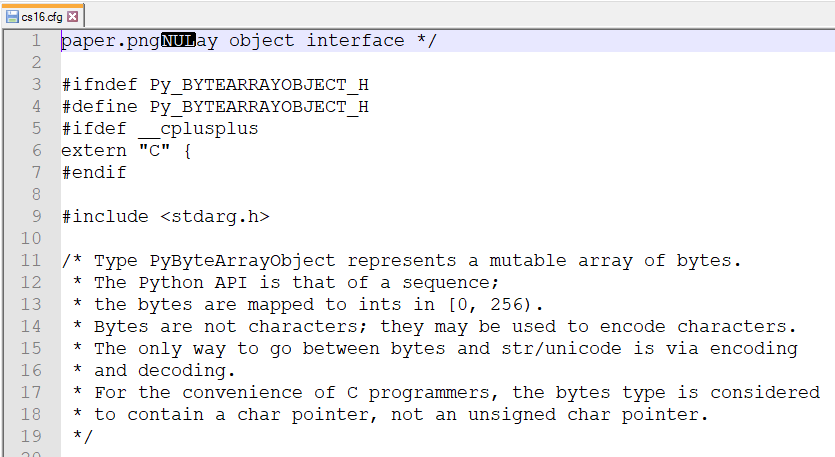This screenshot has height=457, width=835.
Task: Click the highlighted NUL character on line 1
Action: pyautogui.click(x=178, y=40)
